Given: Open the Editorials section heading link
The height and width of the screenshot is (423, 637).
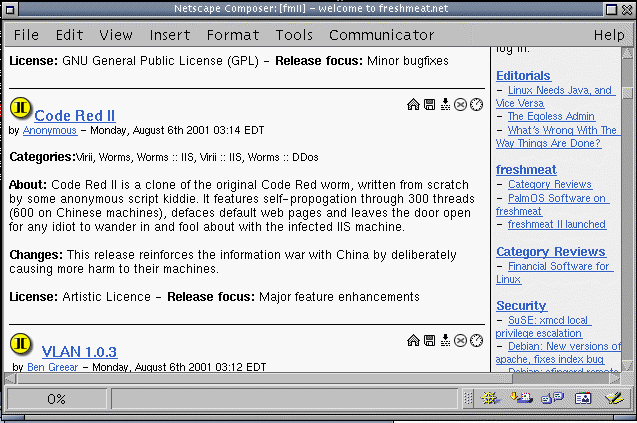Looking at the screenshot, I should [523, 76].
